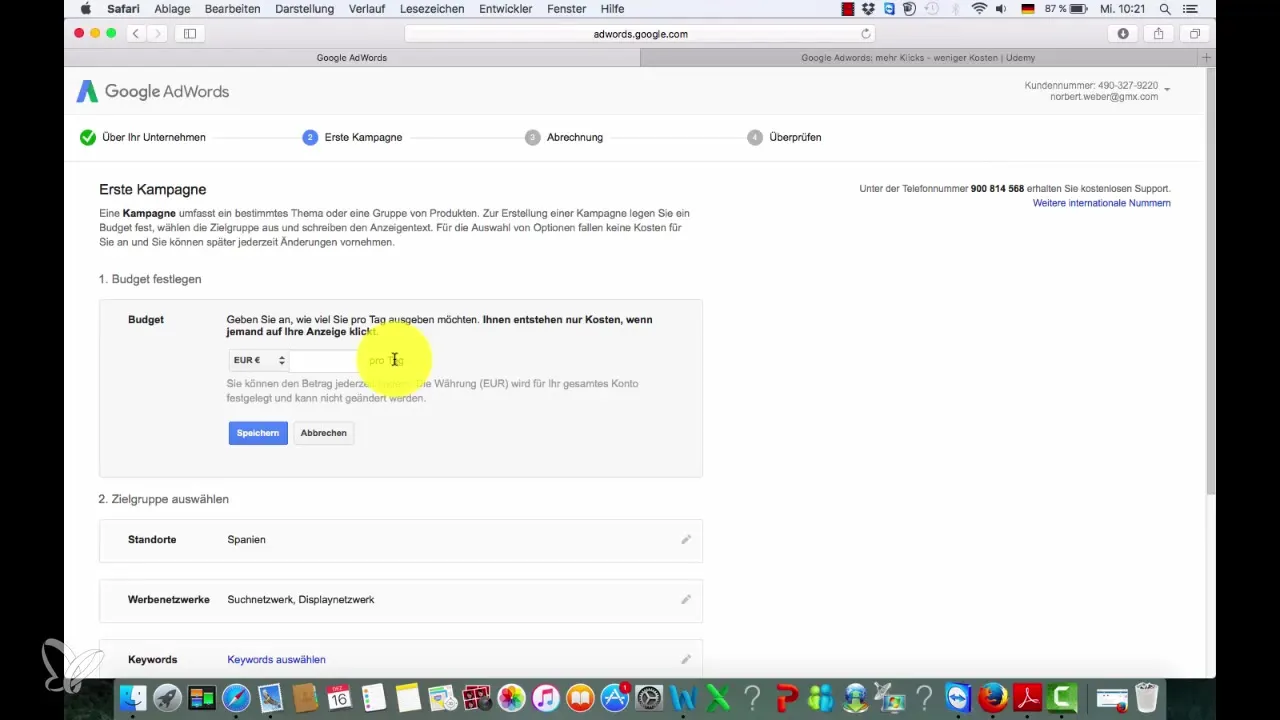The image size is (1280, 720).
Task: Reload the page with the refresh icon
Action: click(x=866, y=34)
